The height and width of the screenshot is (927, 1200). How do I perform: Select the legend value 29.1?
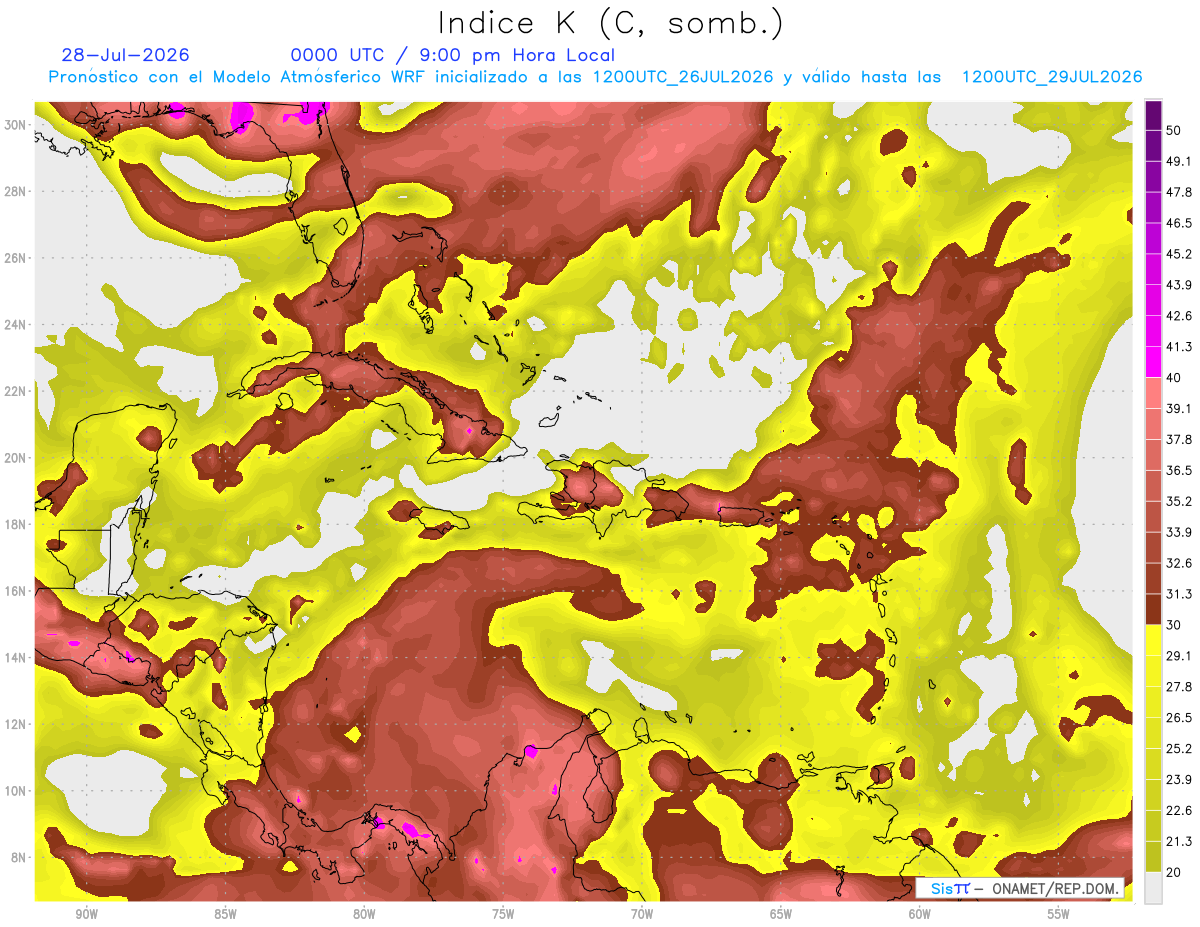coord(1179,656)
